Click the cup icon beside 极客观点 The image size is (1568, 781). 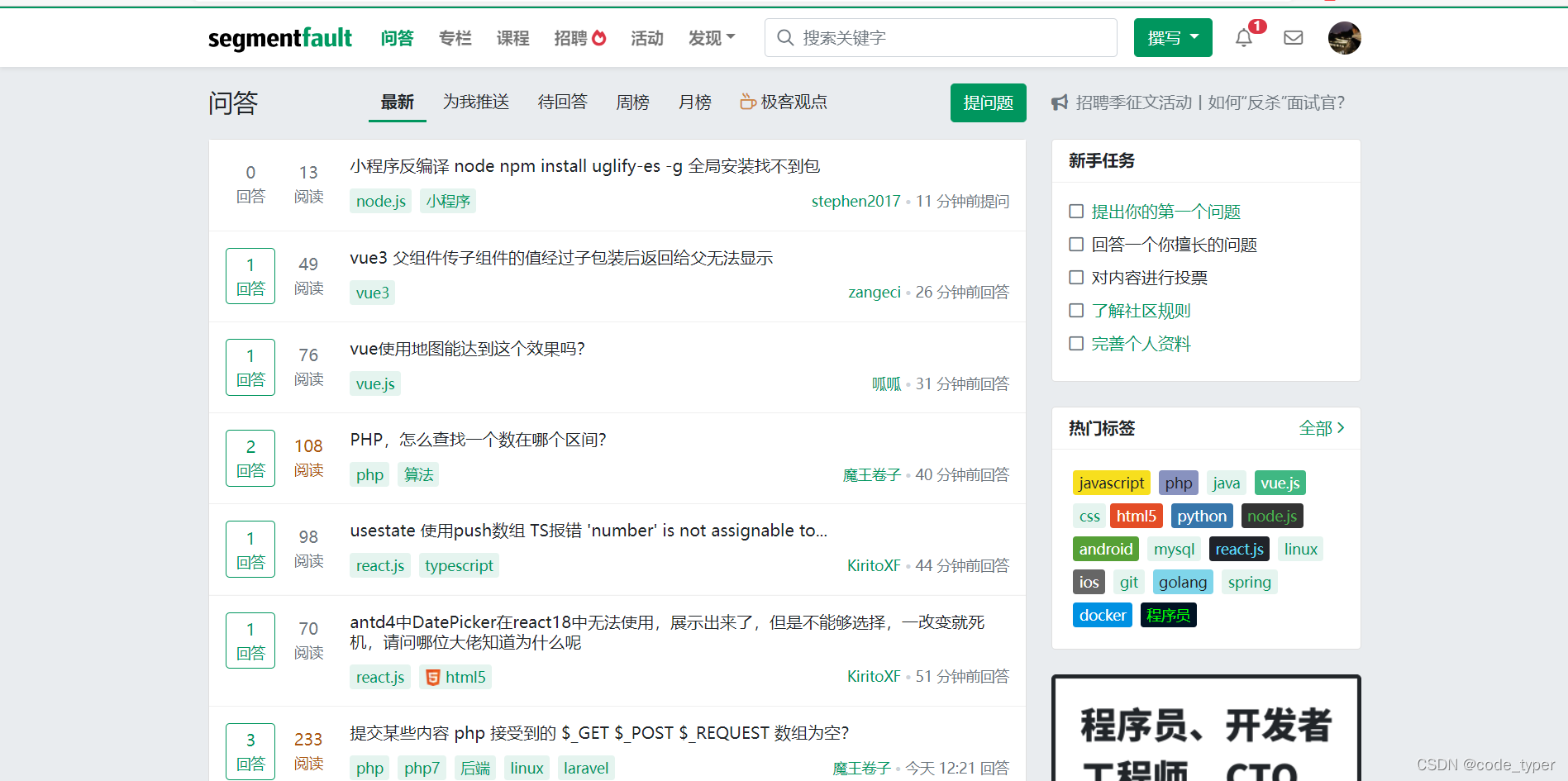pos(748,102)
